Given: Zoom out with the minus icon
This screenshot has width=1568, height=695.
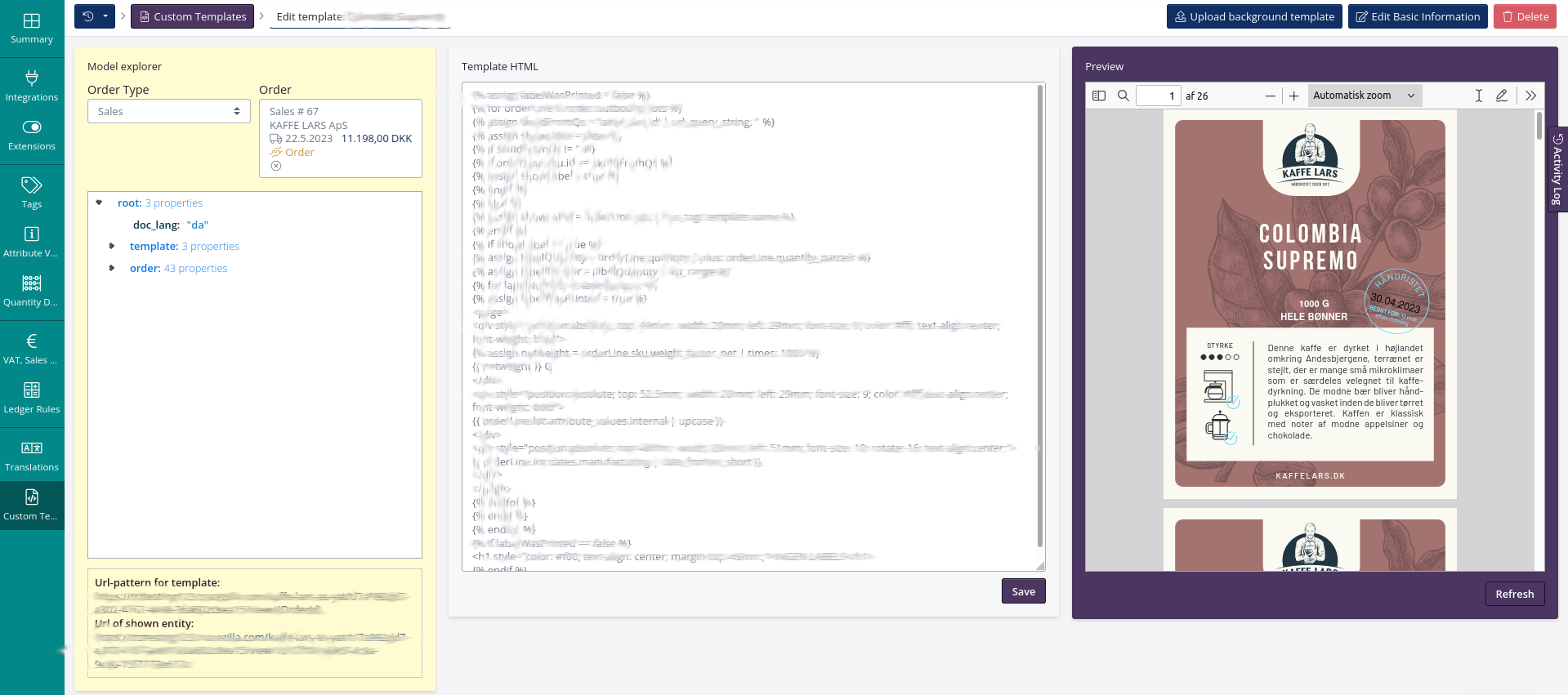Looking at the screenshot, I should click(1270, 96).
